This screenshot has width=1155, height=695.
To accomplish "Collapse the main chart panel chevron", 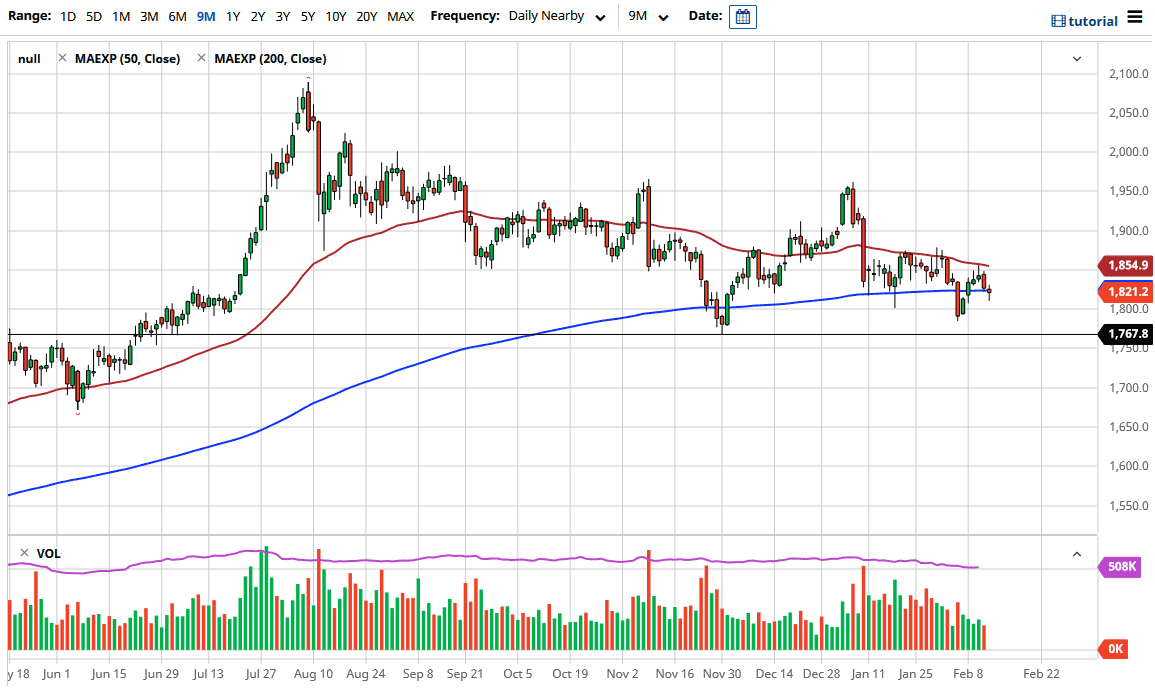I will pyautogui.click(x=1077, y=58).
